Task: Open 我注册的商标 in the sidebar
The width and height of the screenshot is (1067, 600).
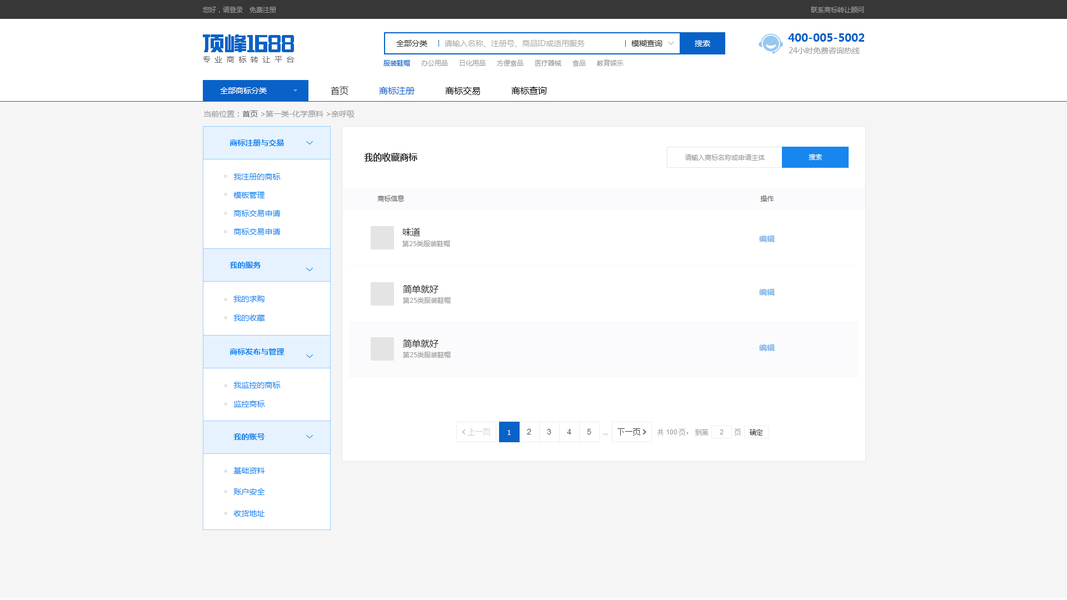Action: tap(257, 177)
